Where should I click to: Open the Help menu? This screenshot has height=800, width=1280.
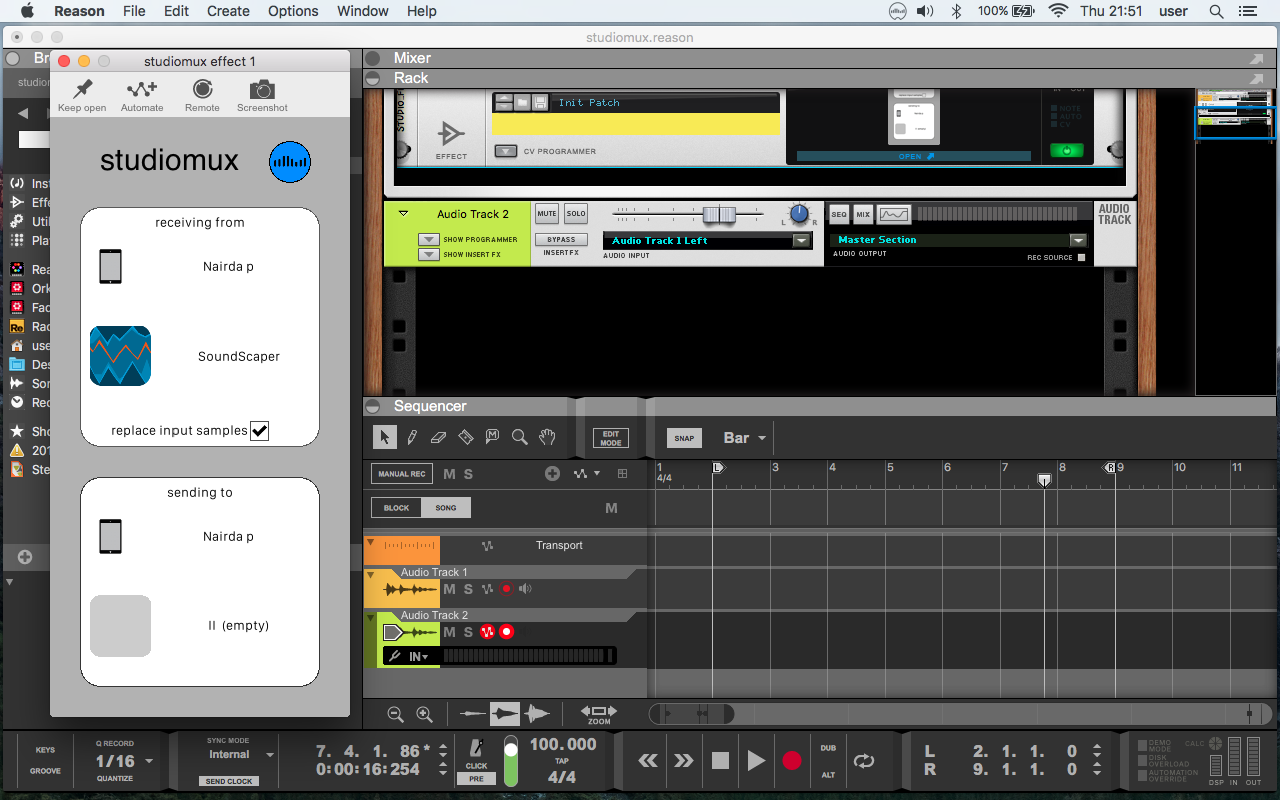coord(421,11)
